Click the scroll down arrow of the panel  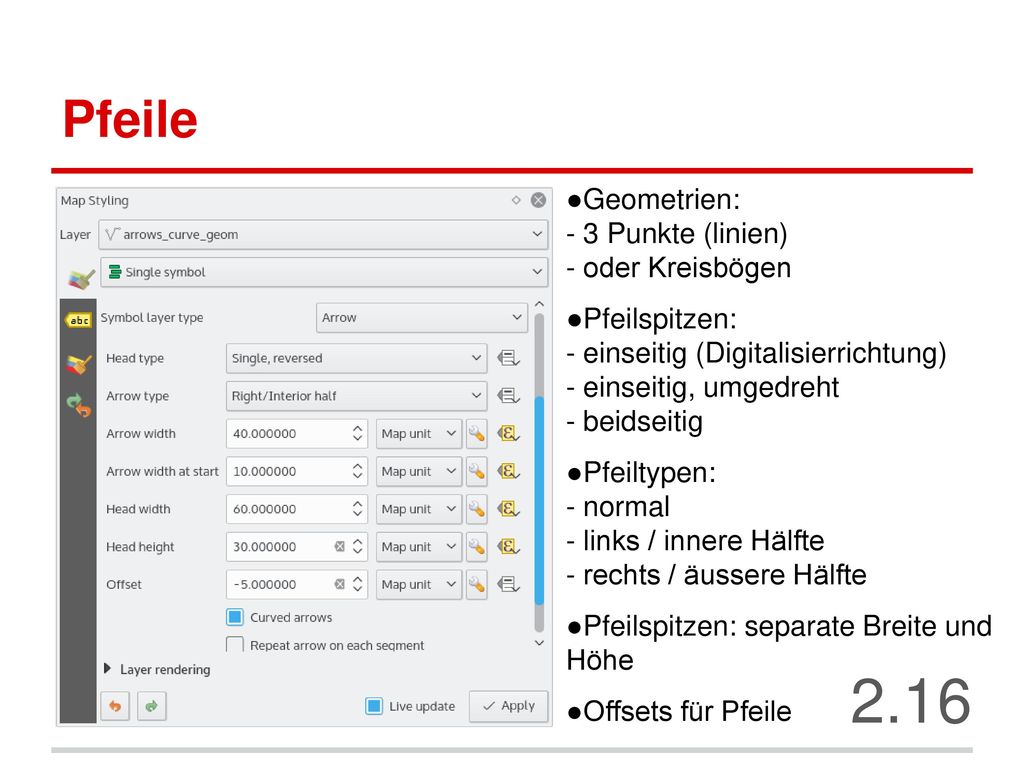539,643
